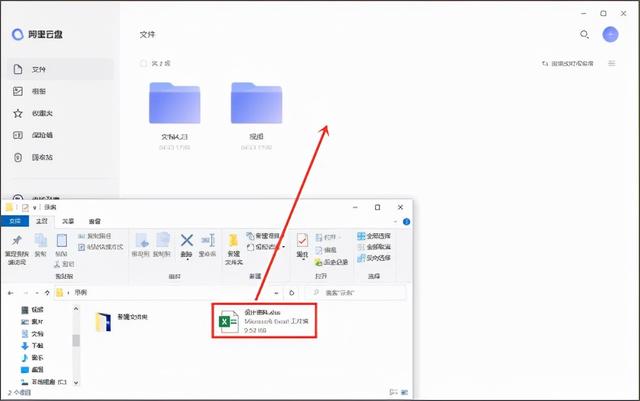Open the Explorer help question-mark icon
Screen dimensions: 640x401
point(407,221)
